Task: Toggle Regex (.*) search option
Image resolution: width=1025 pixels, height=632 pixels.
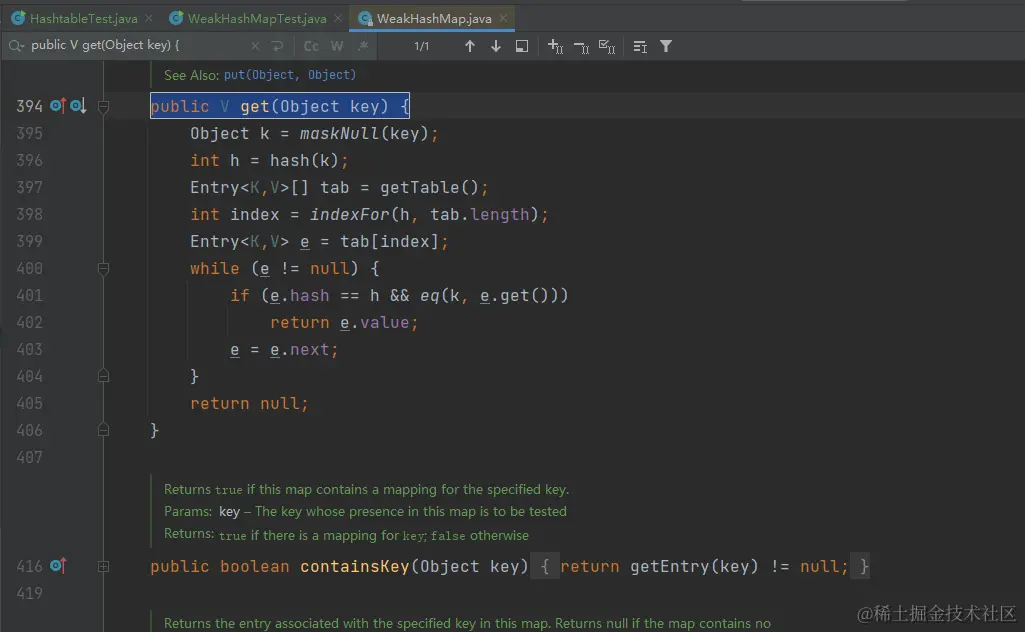Action: (x=363, y=46)
